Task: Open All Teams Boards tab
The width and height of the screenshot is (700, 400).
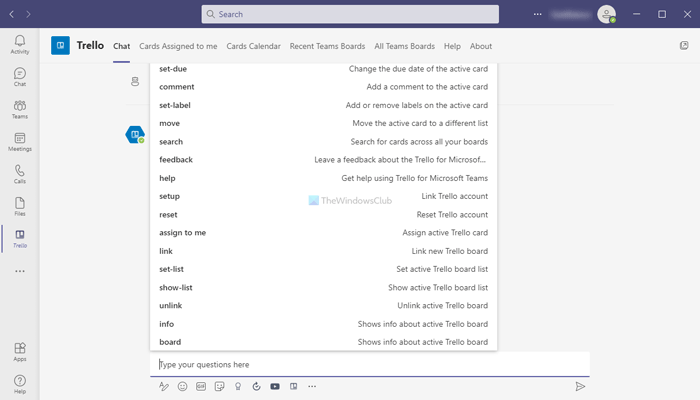Action: point(404,46)
